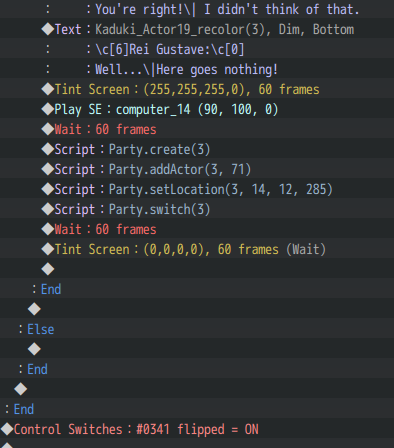The height and width of the screenshot is (448, 394).
Task: Click the diamond marker beside Party.create script
Action: pos(48,149)
